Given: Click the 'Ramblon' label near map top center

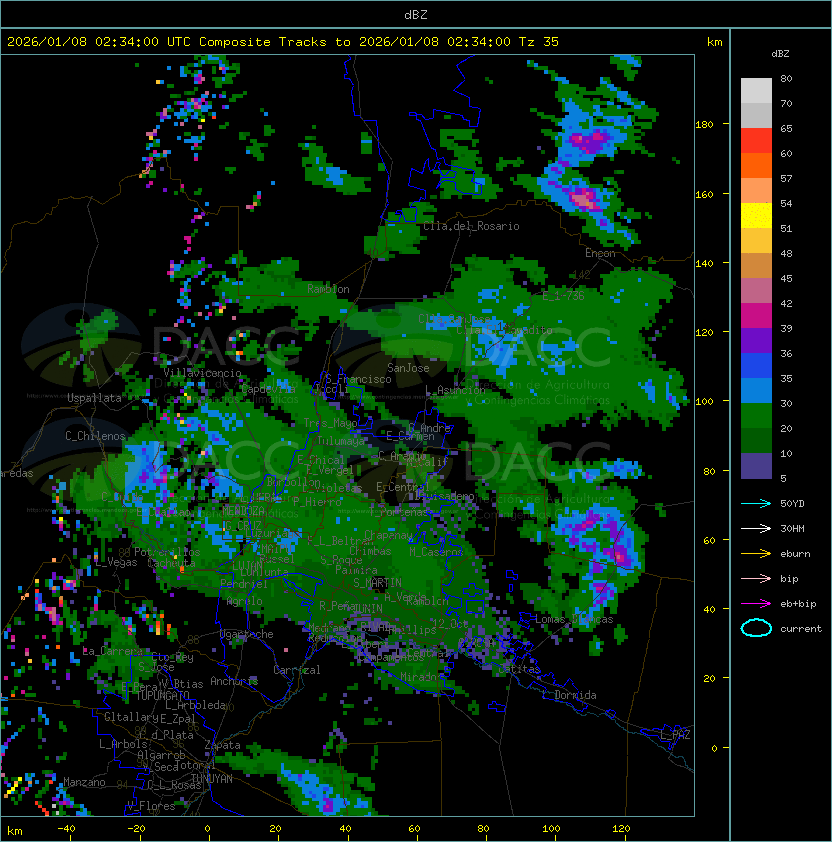Looking at the screenshot, I should tap(328, 289).
